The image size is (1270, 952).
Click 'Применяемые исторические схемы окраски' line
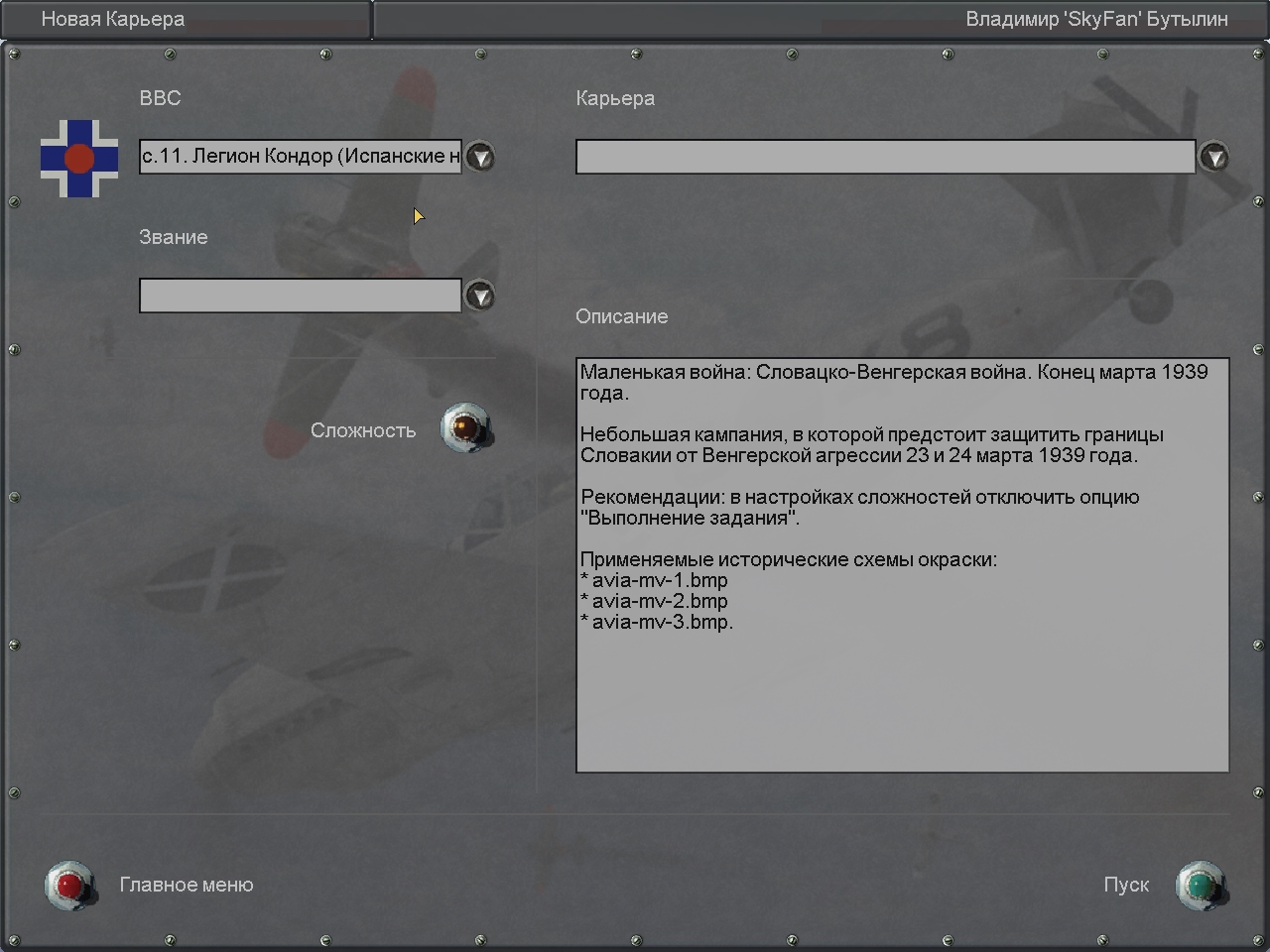[x=789, y=559]
